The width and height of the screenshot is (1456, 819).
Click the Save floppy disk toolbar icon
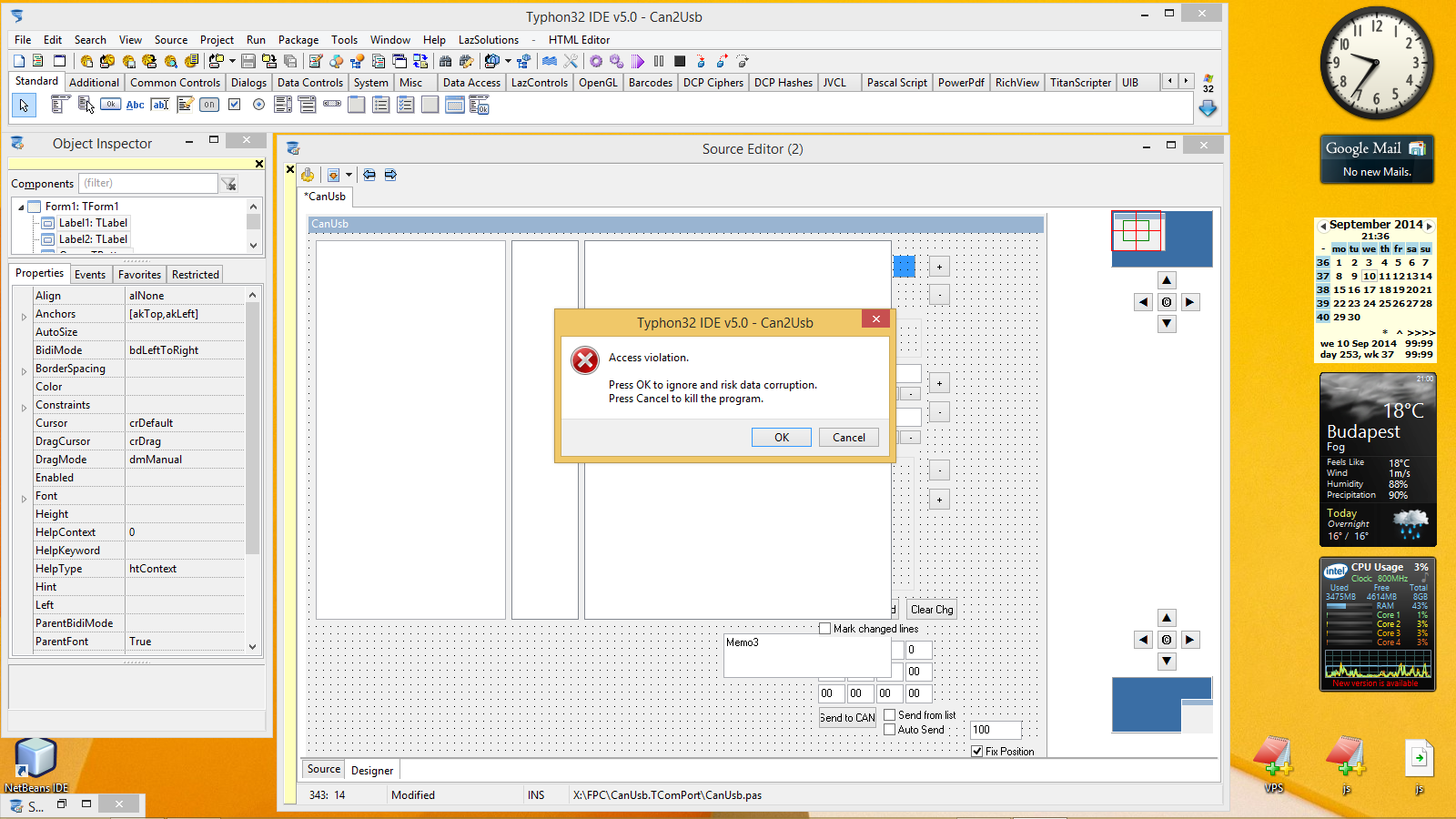tap(248, 61)
